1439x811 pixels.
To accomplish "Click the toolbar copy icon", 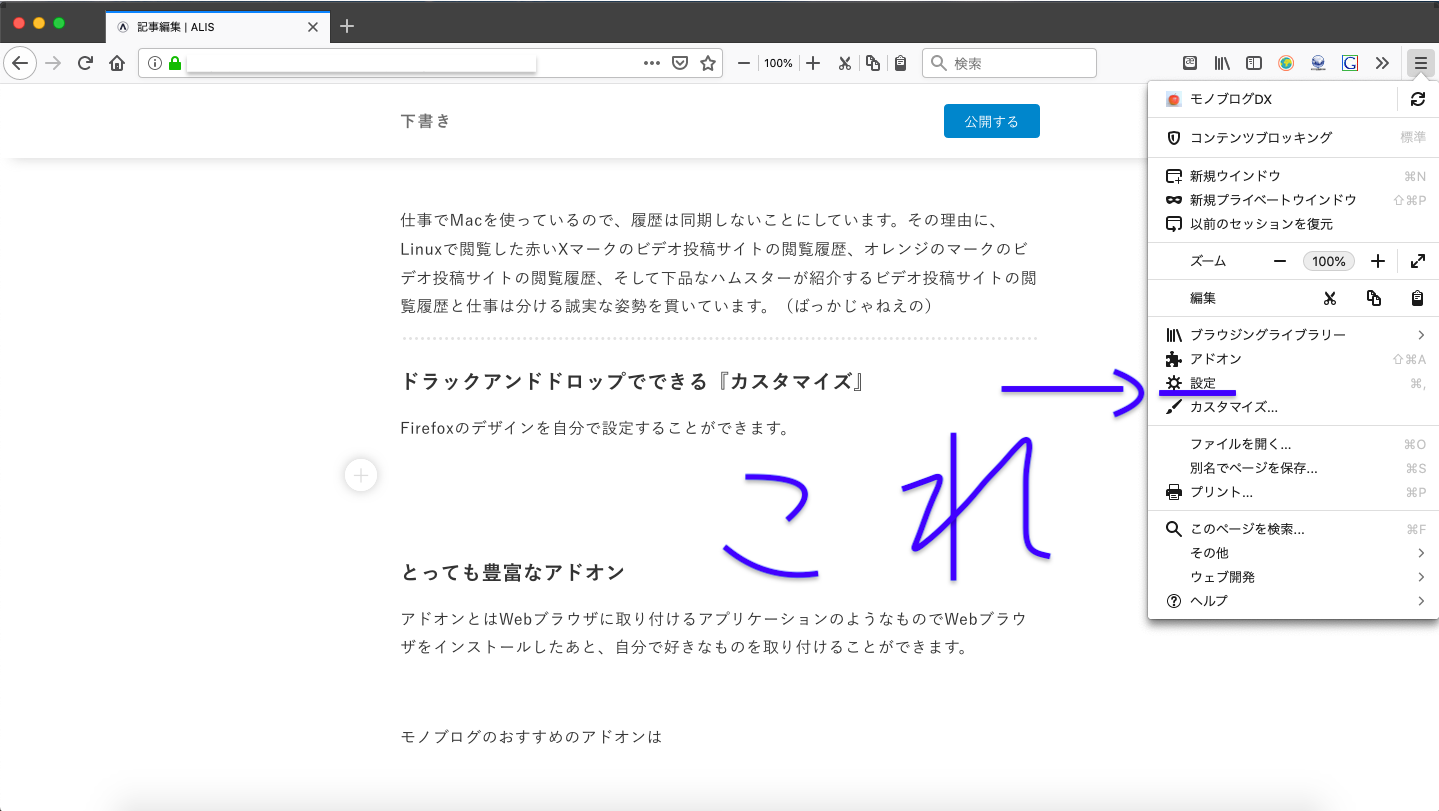I will pos(873,63).
